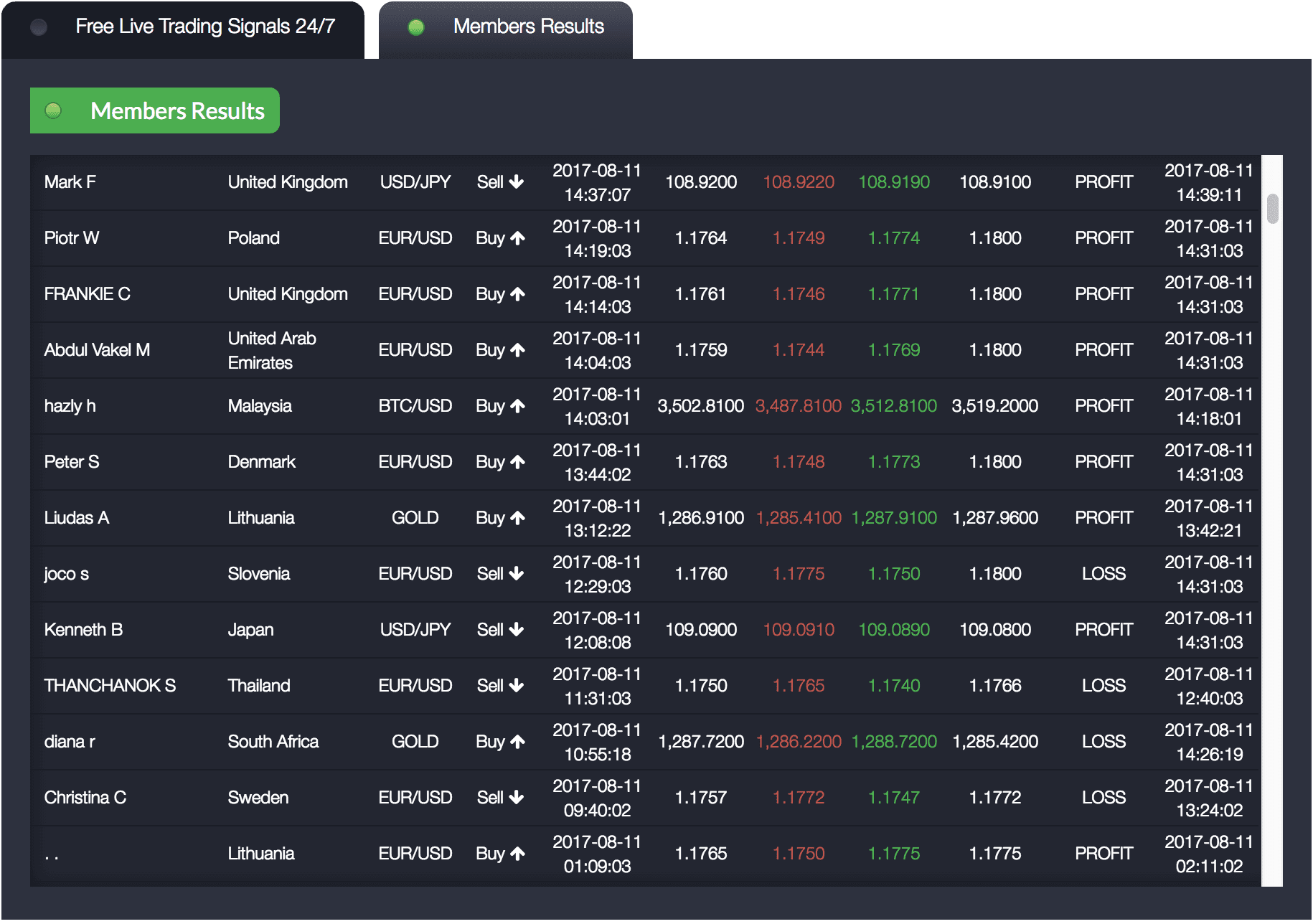
Task: Click the Sweden country cell
Action: 258,798
